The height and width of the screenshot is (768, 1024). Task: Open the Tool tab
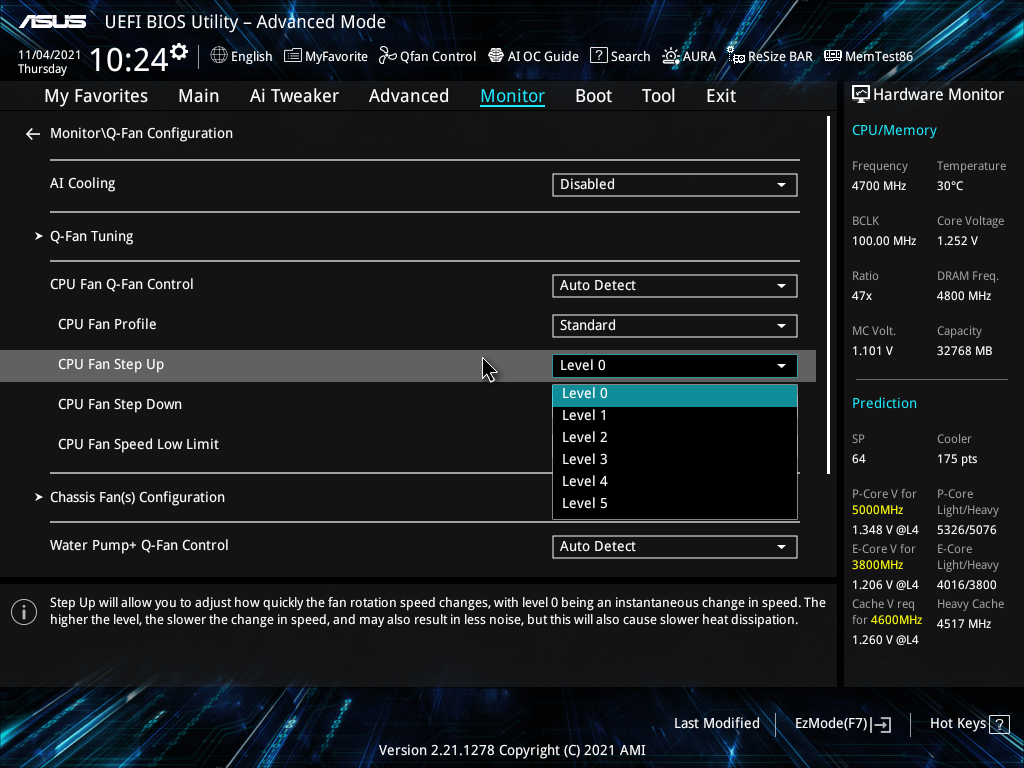658,96
